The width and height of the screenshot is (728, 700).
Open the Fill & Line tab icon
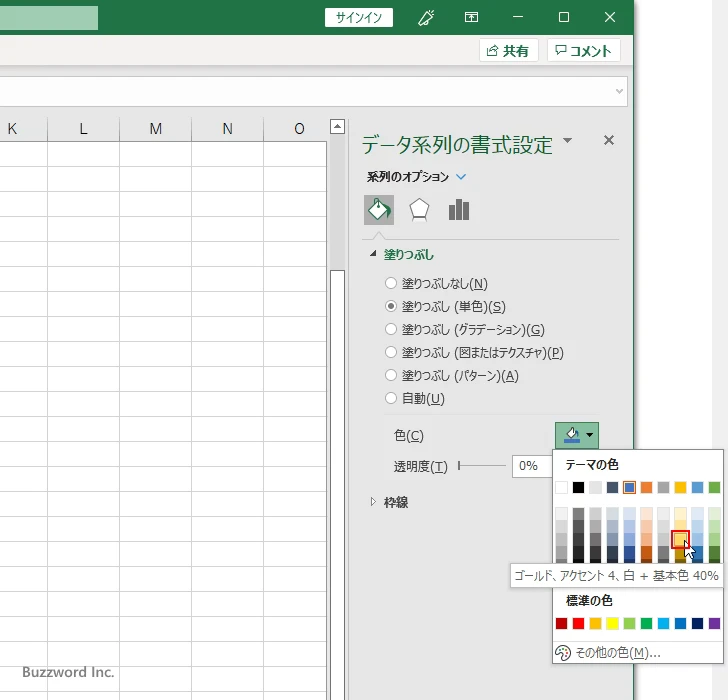[379, 210]
